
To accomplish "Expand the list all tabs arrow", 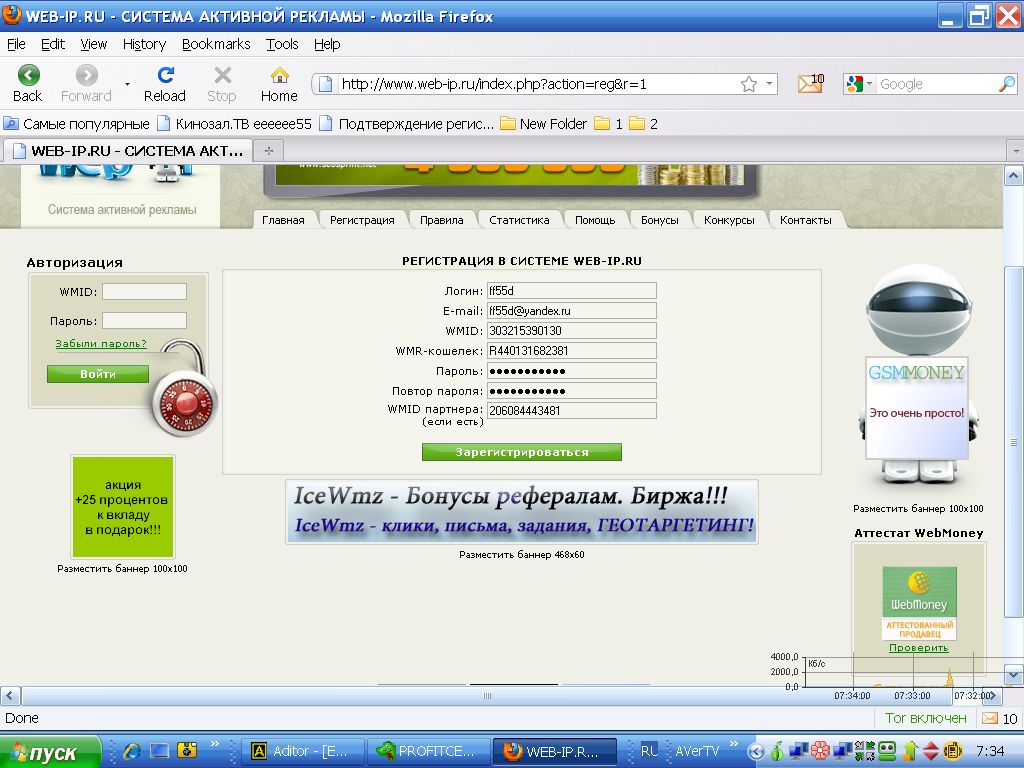I will 1014,151.
